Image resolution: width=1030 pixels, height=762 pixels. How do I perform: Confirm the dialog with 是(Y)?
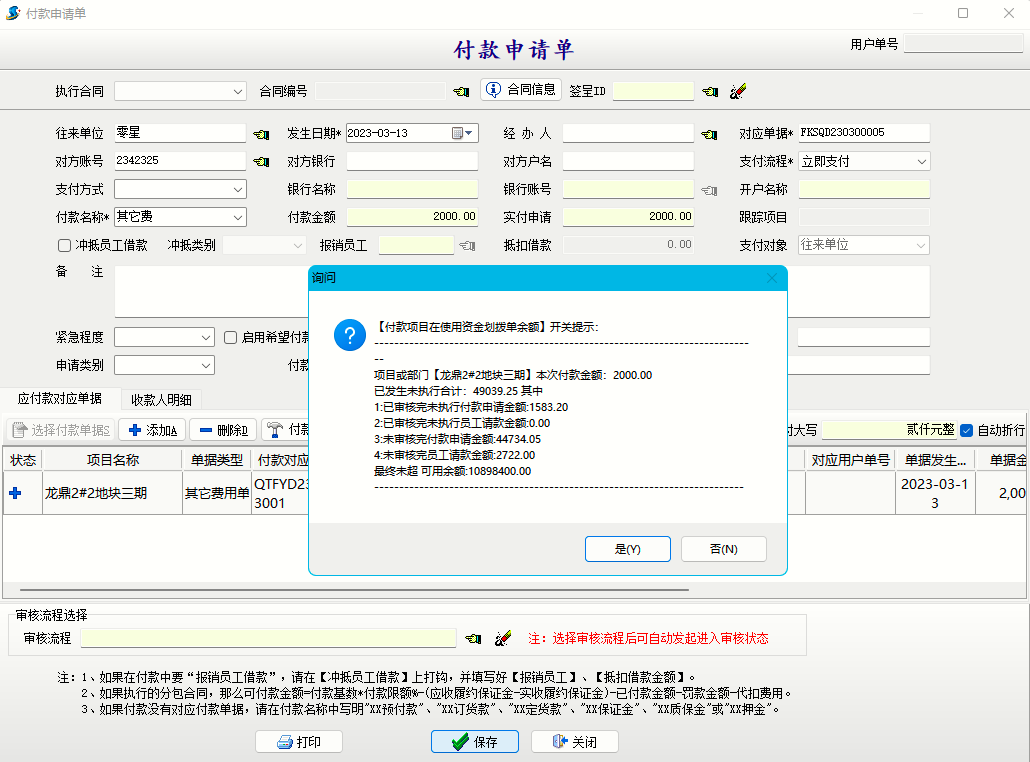coord(627,549)
